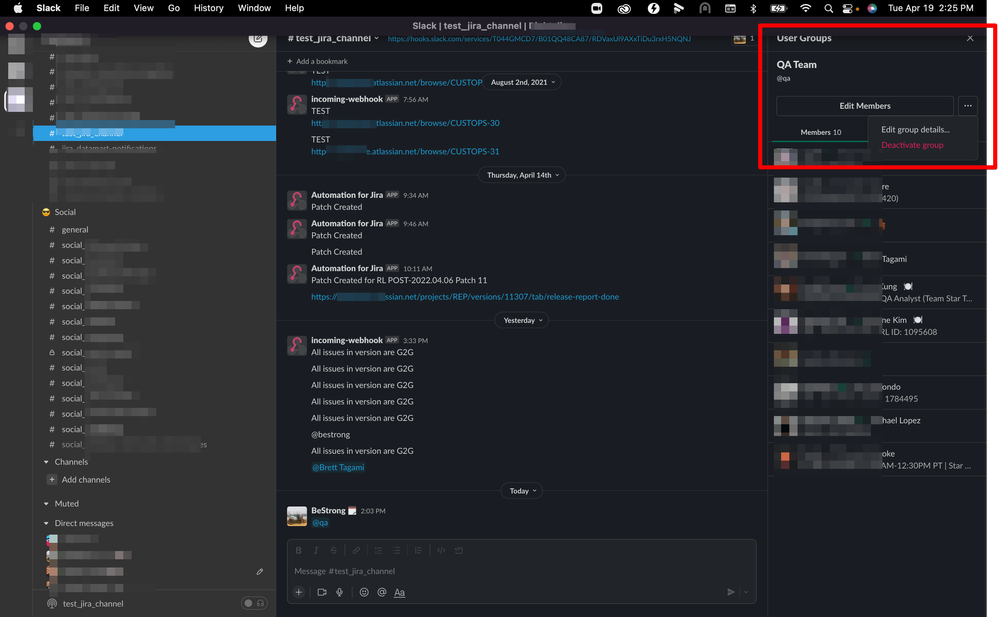Insert a code block
The image size is (999, 617).
coord(459,551)
